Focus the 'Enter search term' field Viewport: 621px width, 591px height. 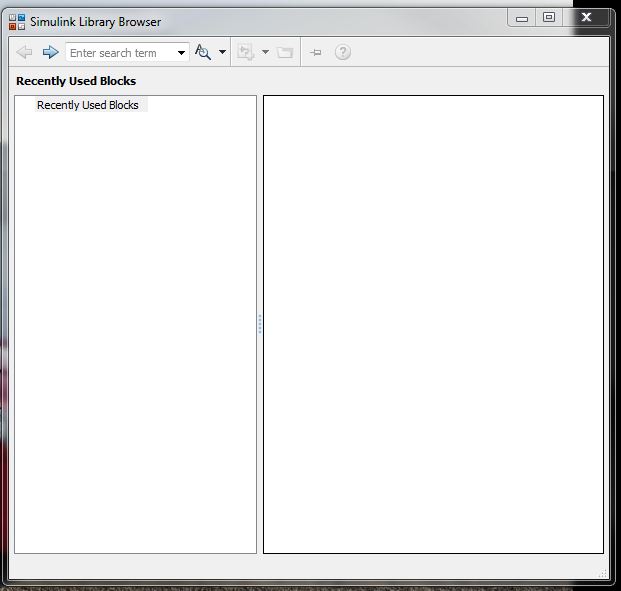pyautogui.click(x=118, y=53)
